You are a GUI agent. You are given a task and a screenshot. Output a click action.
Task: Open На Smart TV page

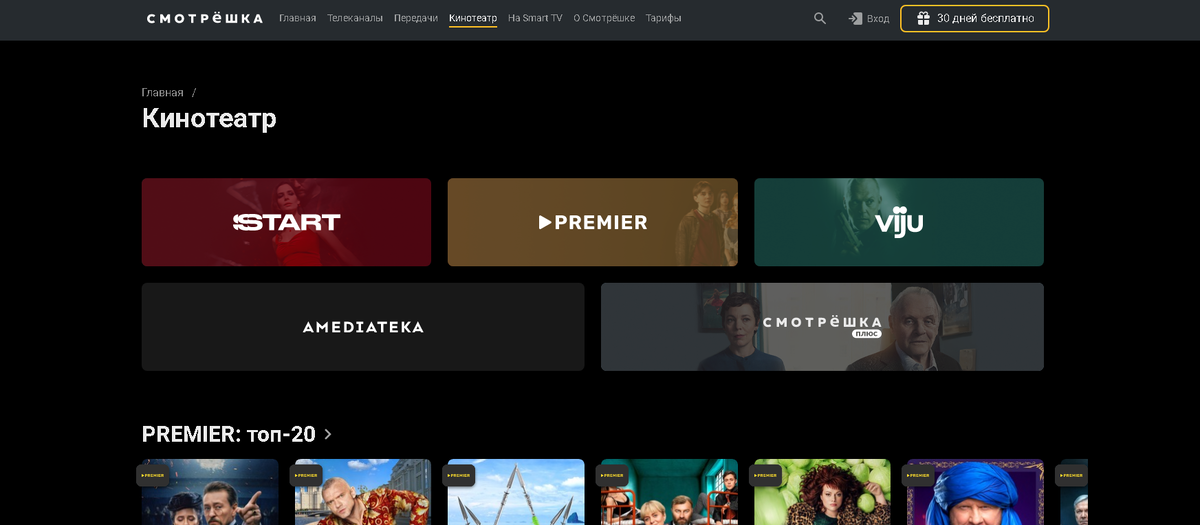[x=535, y=18]
